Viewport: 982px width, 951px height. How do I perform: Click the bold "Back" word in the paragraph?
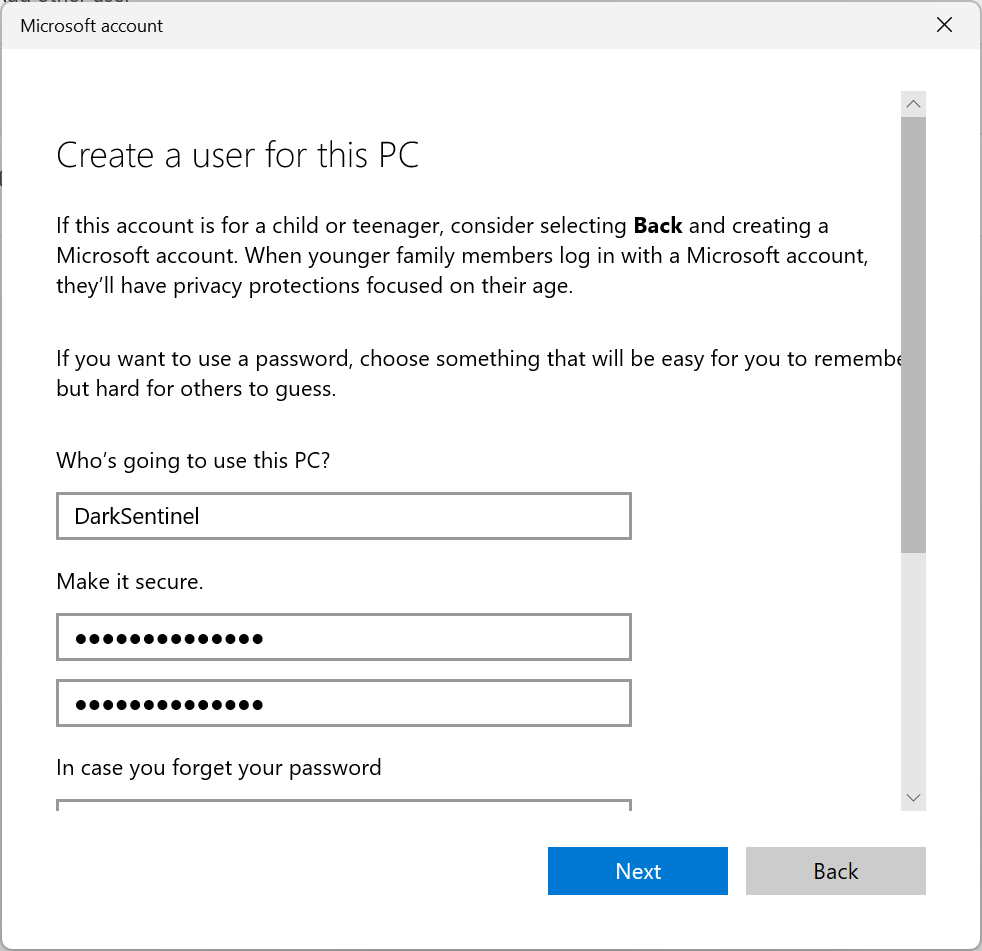(x=658, y=225)
